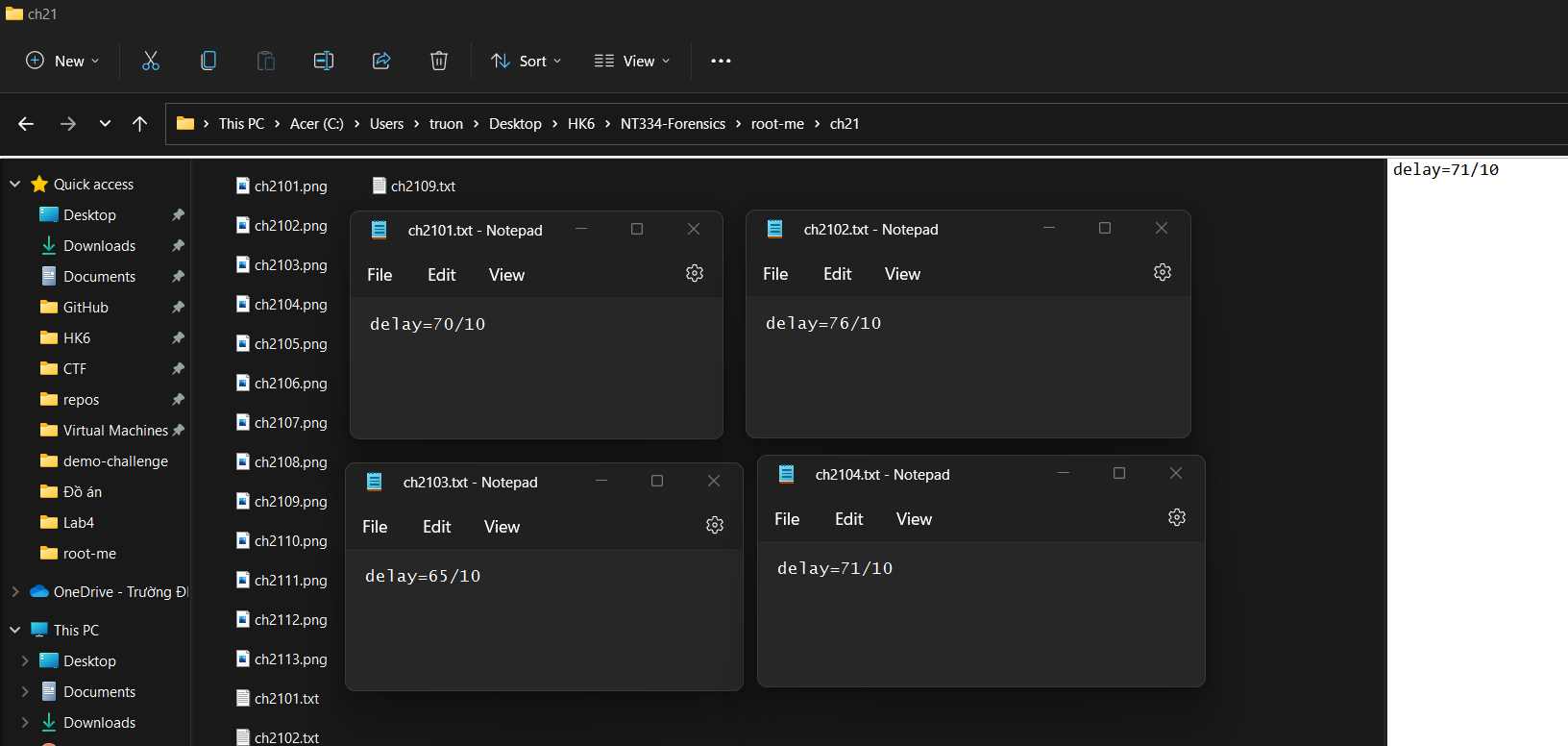
Task: Click NT334-Forensics in address breadcrumb
Action: tap(673, 123)
